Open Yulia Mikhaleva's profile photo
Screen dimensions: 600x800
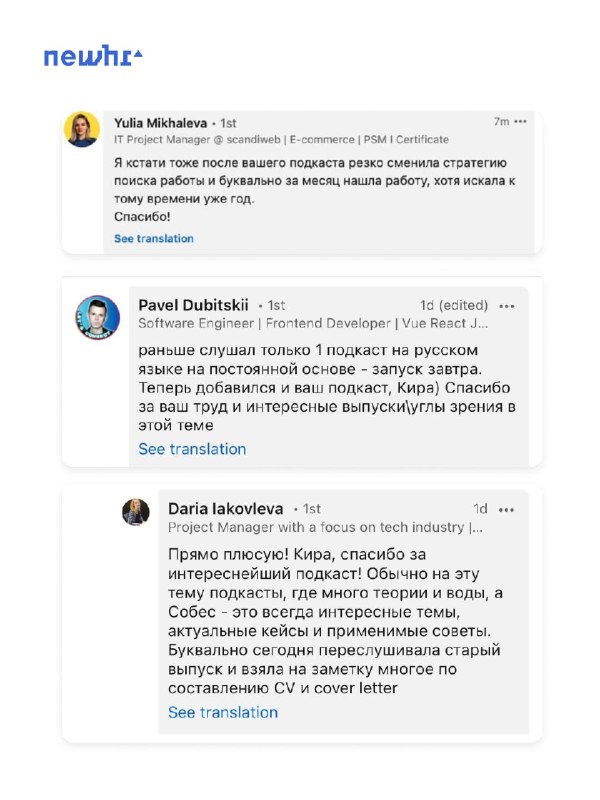(82, 129)
